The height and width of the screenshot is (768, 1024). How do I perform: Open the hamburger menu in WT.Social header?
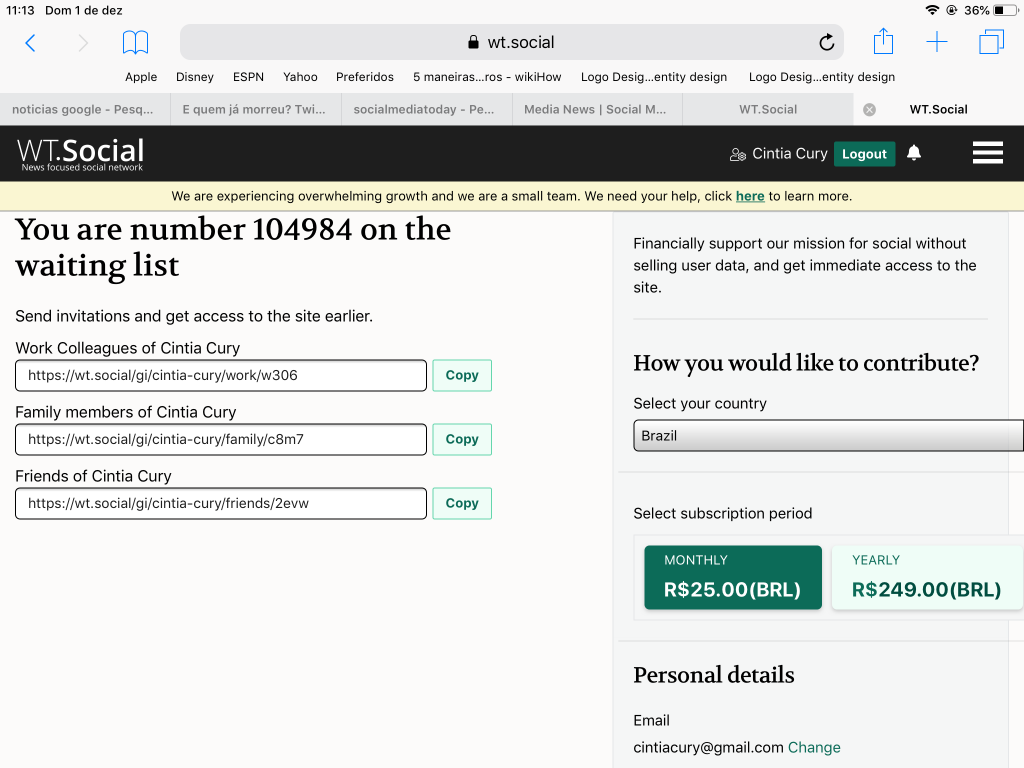pos(987,153)
